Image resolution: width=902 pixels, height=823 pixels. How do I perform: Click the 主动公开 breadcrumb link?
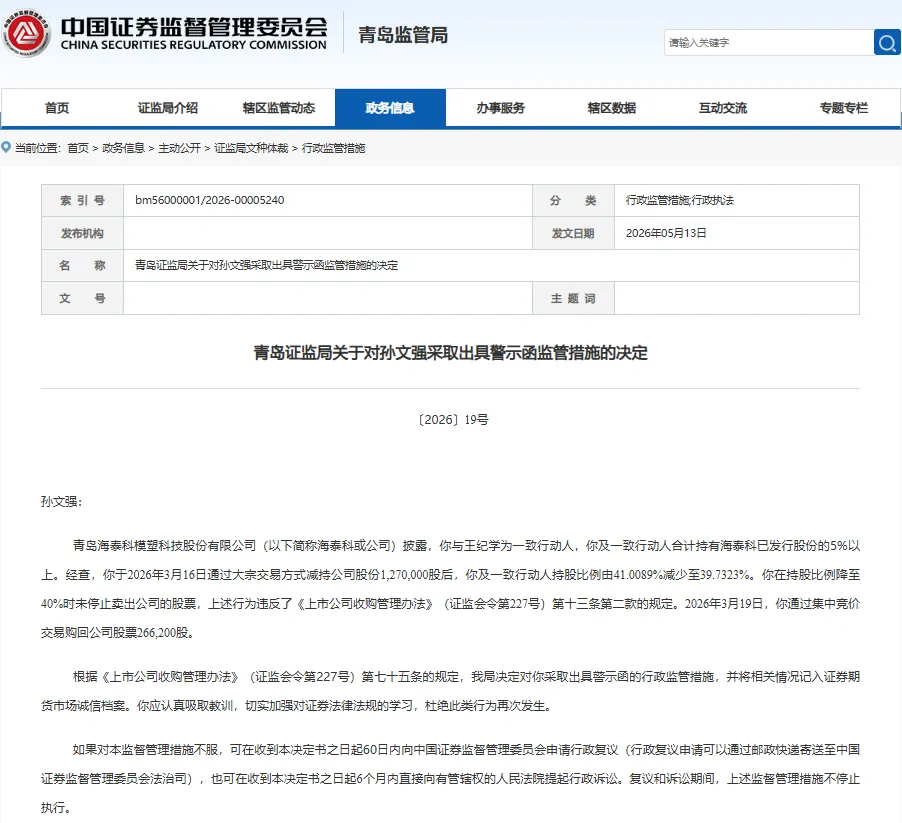(179, 148)
